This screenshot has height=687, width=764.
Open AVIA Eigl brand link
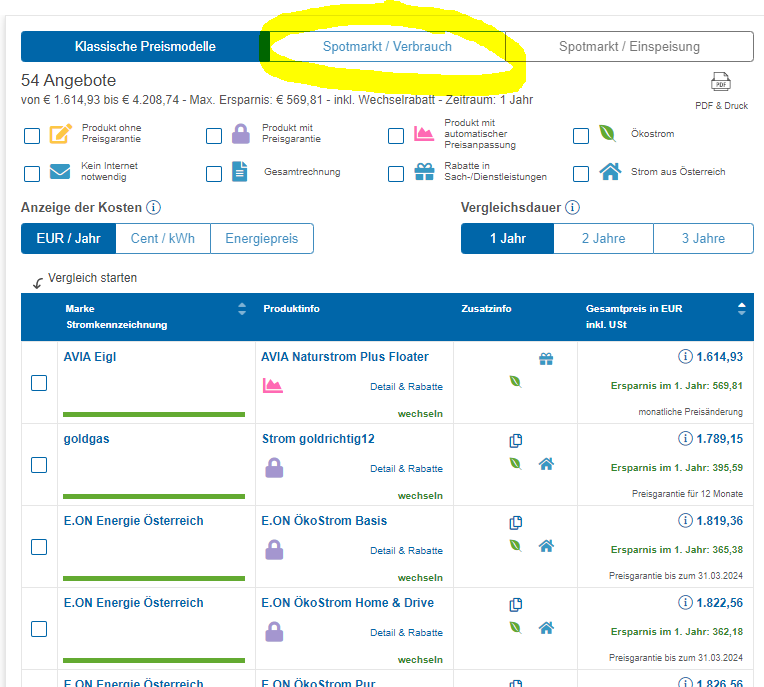click(x=90, y=357)
